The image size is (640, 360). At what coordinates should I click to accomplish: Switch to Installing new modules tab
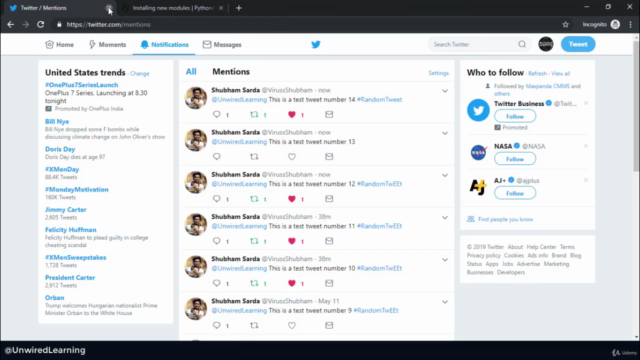[172, 8]
